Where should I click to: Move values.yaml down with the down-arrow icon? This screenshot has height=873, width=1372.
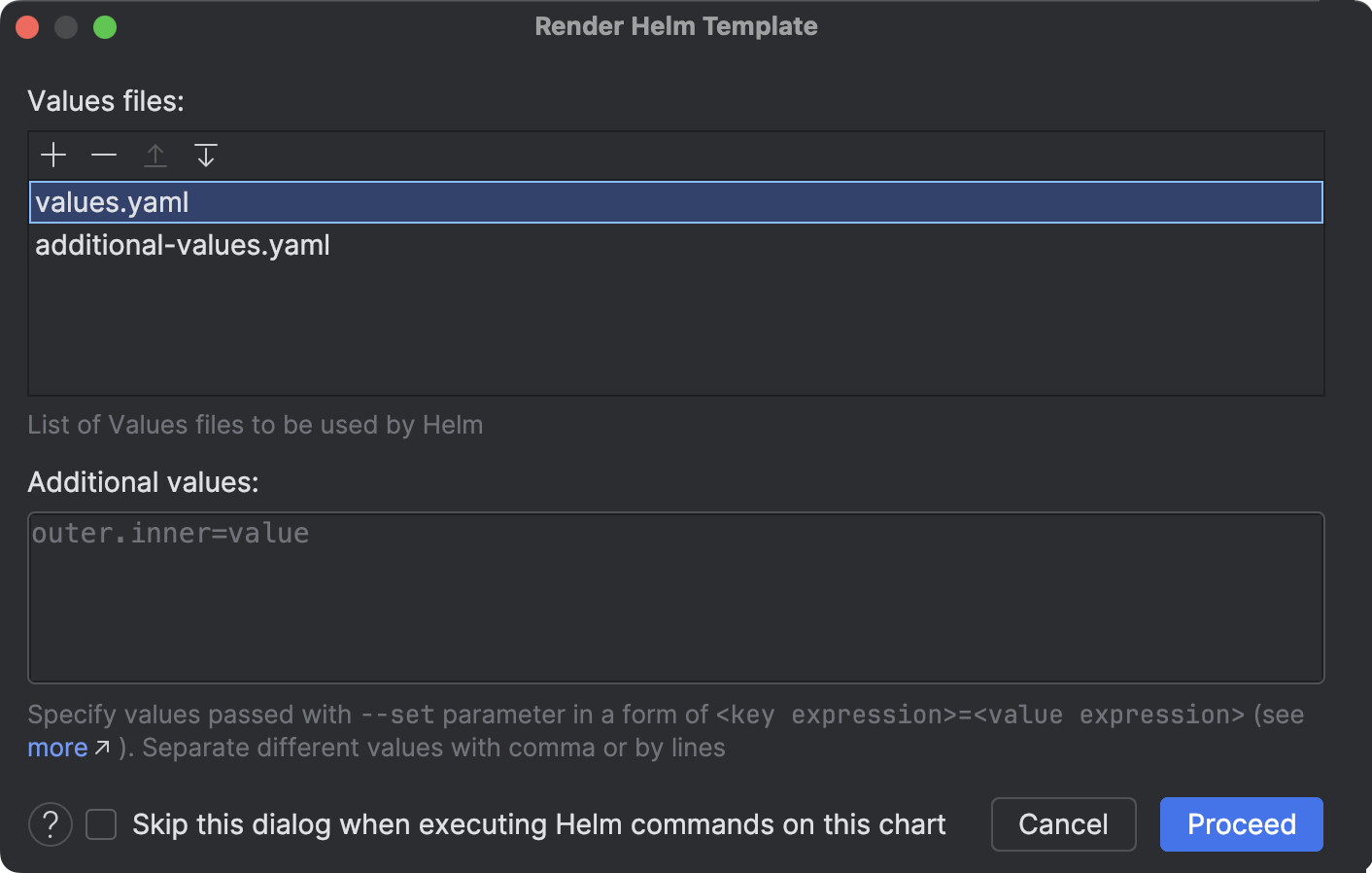coord(205,155)
